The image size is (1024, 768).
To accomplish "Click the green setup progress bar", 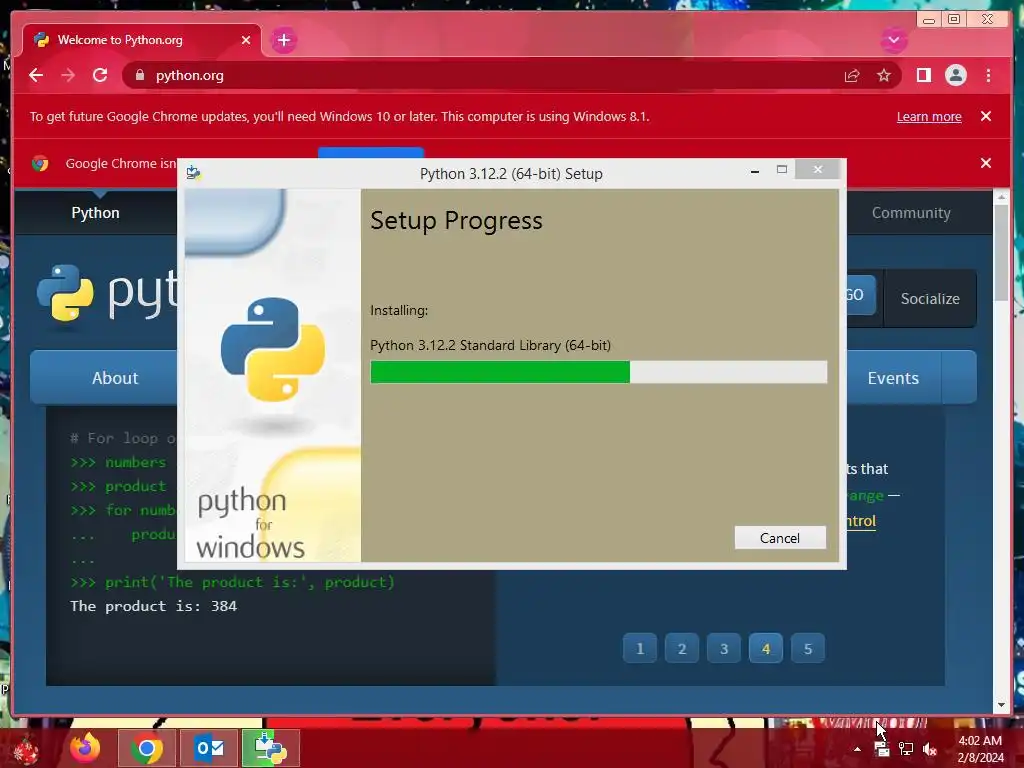I will click(x=500, y=372).
